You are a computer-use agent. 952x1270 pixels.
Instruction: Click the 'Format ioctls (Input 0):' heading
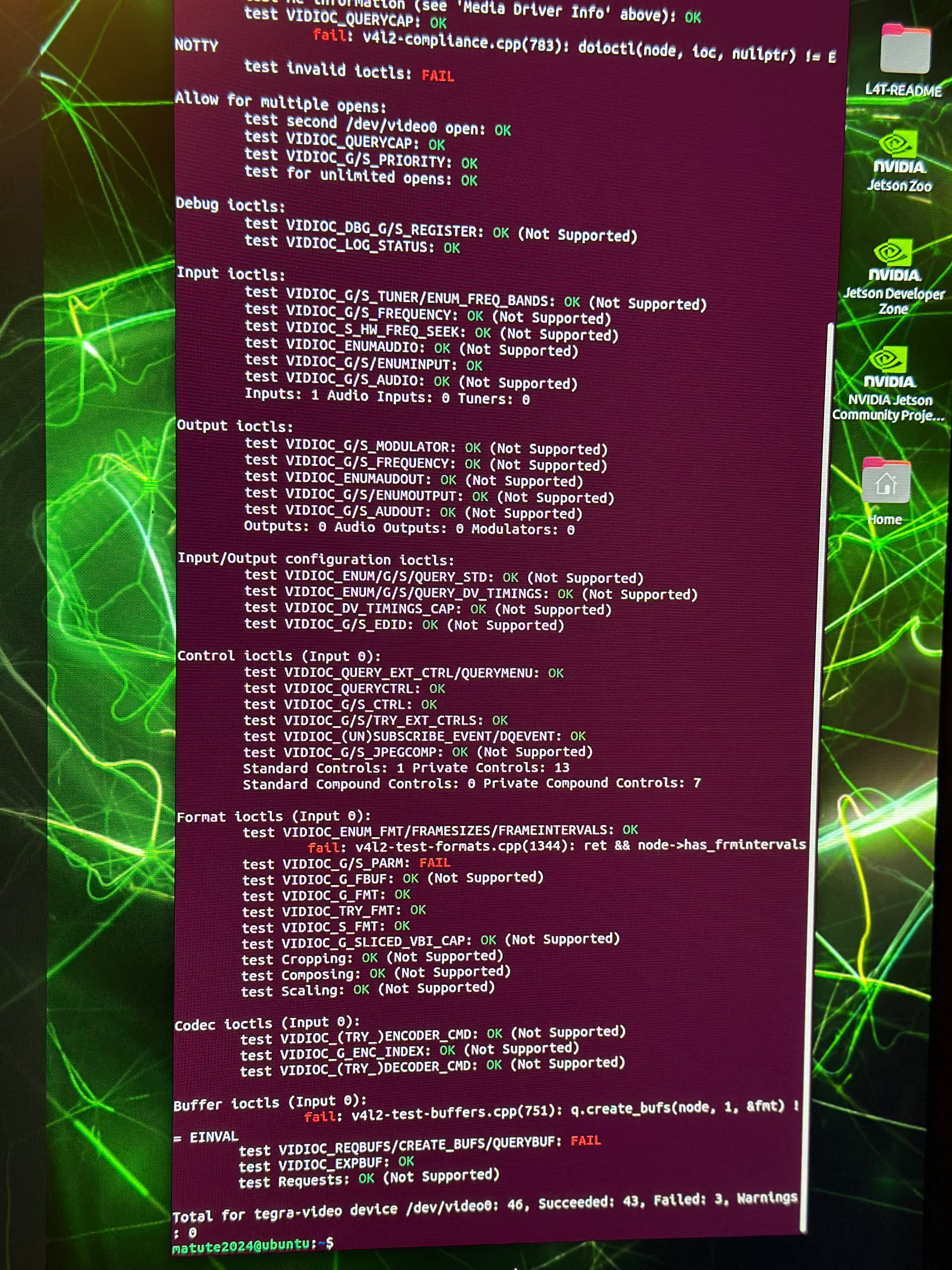point(273,817)
